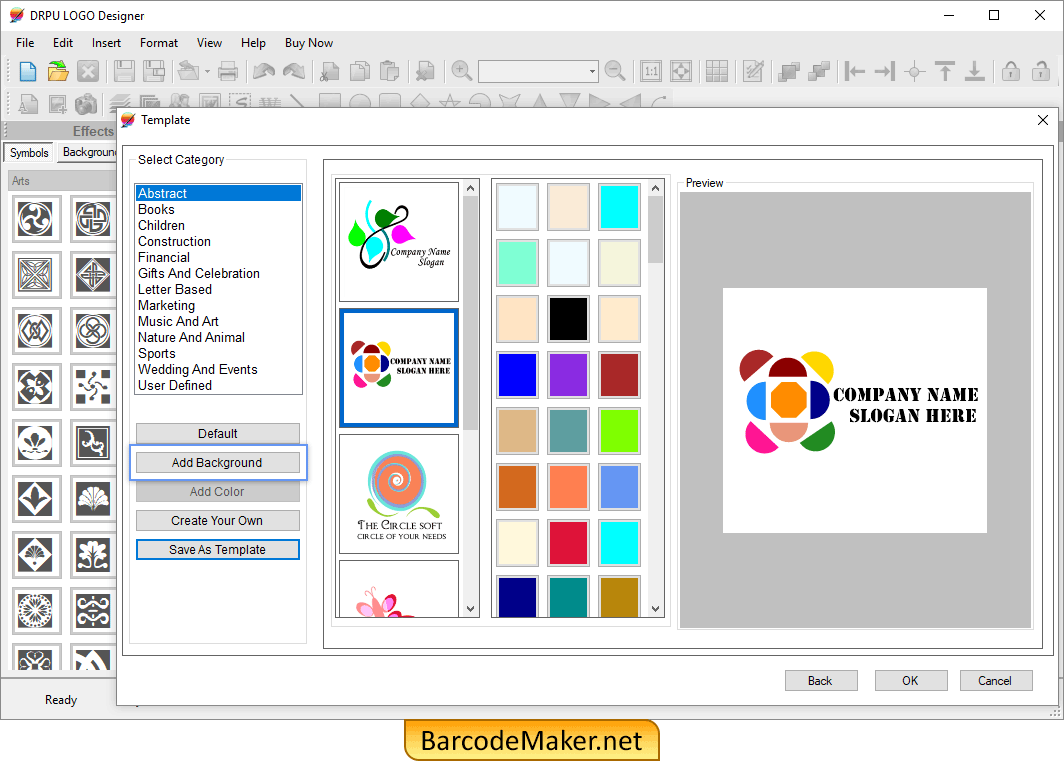Click up arrow of color swatch scrollbar
Image resolution: width=1064 pixels, height=761 pixels.
pyautogui.click(x=656, y=188)
